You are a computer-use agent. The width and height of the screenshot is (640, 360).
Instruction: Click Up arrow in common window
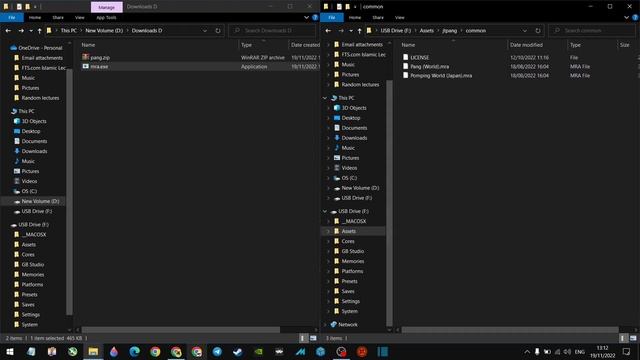point(360,31)
